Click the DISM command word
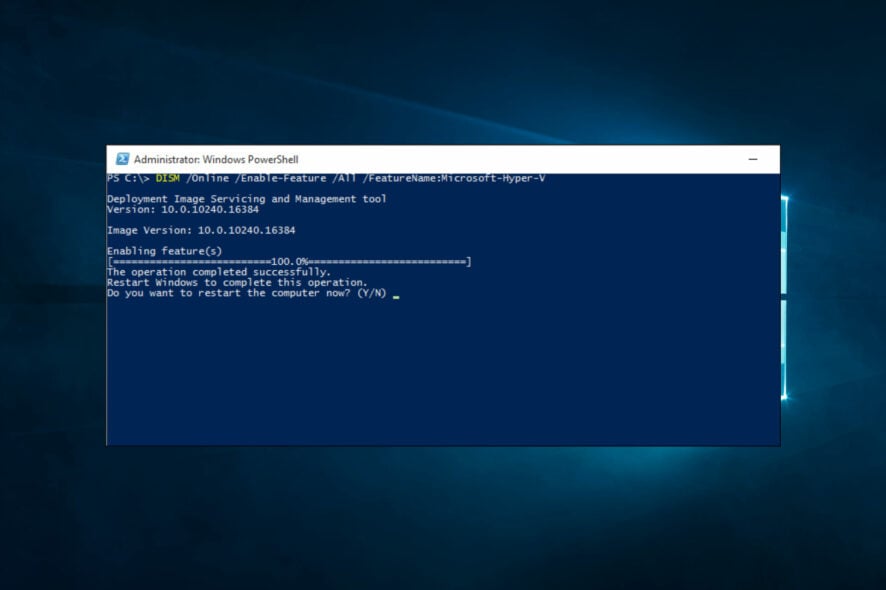The height and width of the screenshot is (590, 886). 168,178
